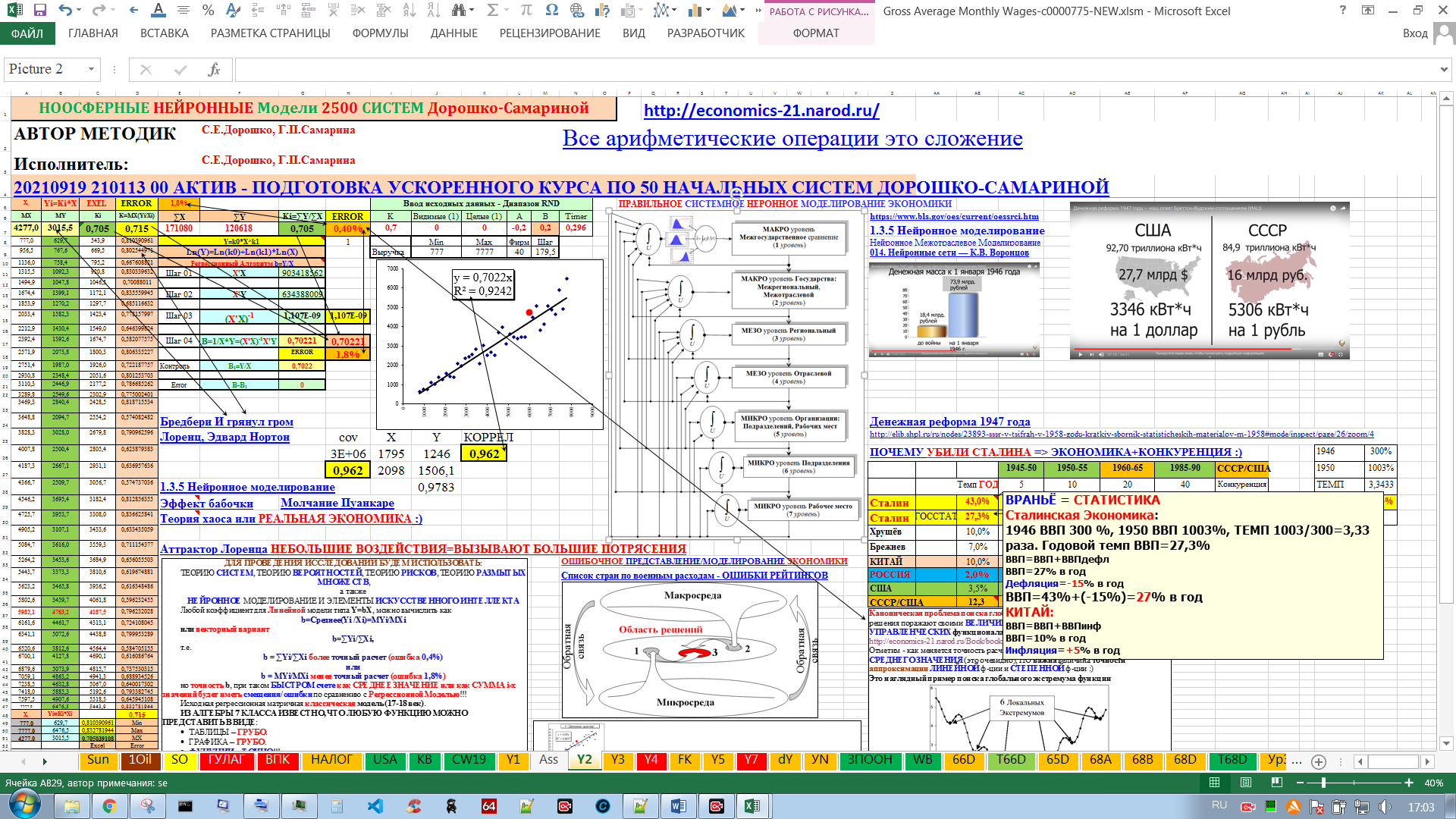Click the Undo arrow icon
The width and height of the screenshot is (1456, 819).
pyautogui.click(x=65, y=11)
